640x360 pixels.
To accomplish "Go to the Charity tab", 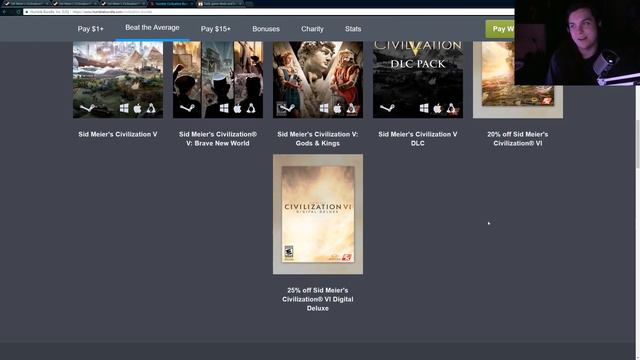I will (312, 29).
